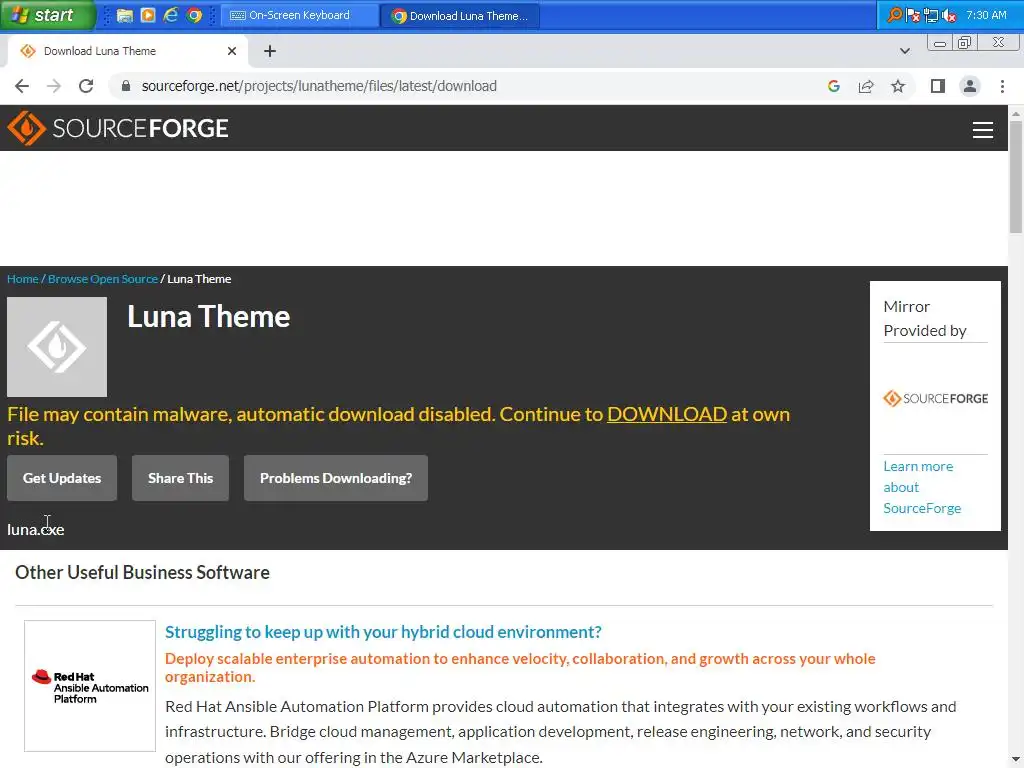This screenshot has width=1024, height=768.
Task: Click the Mirror Provided by label
Action: (925, 319)
